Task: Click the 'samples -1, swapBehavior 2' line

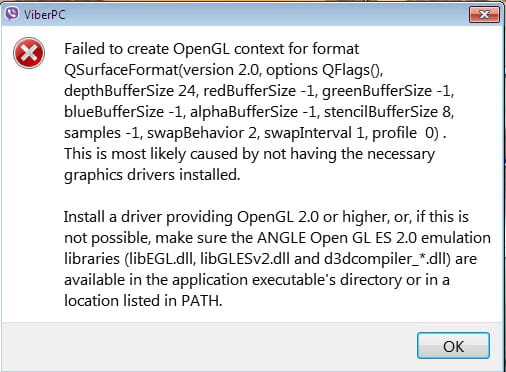Action: (255, 133)
